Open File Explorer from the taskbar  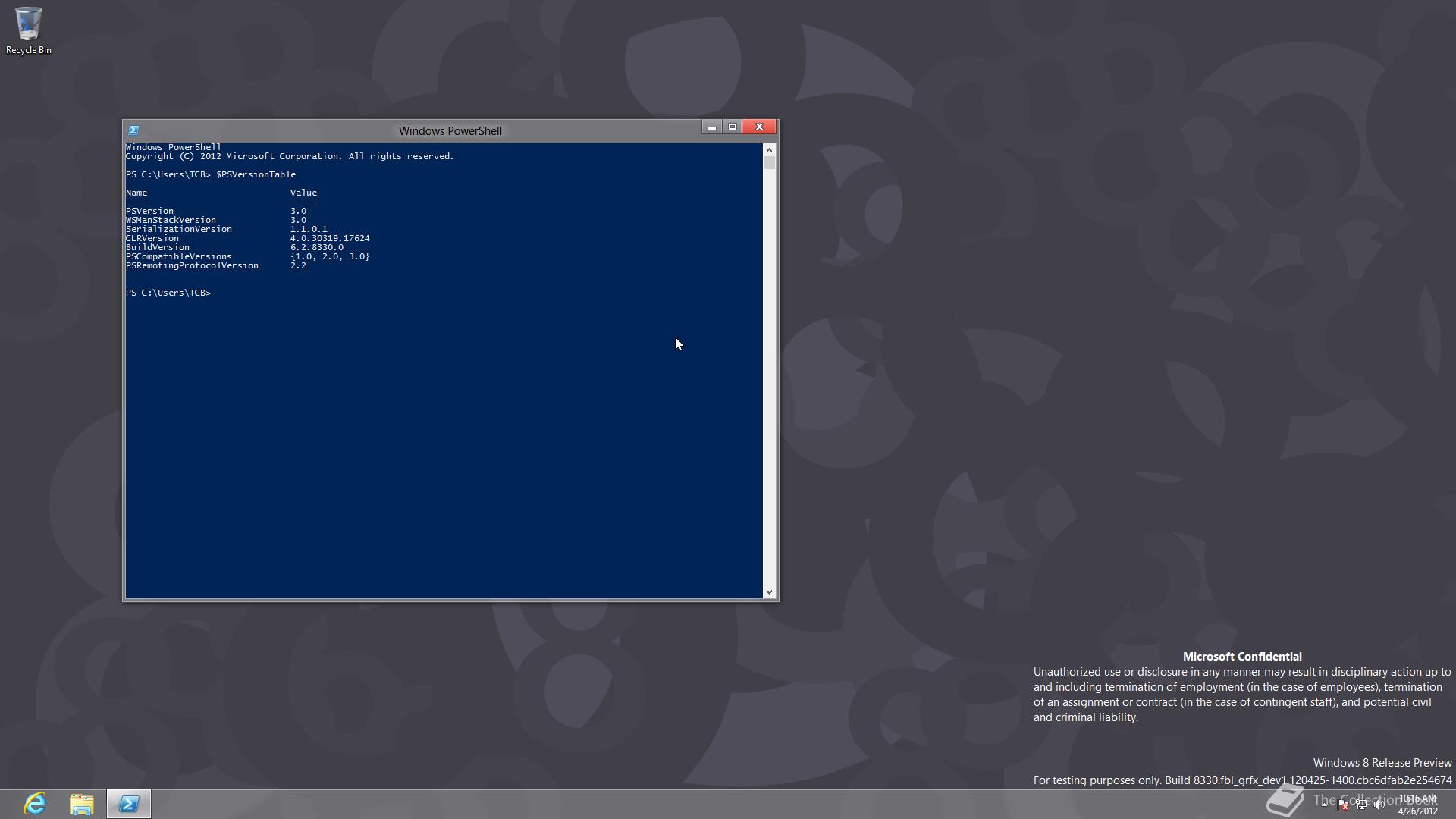(x=81, y=804)
